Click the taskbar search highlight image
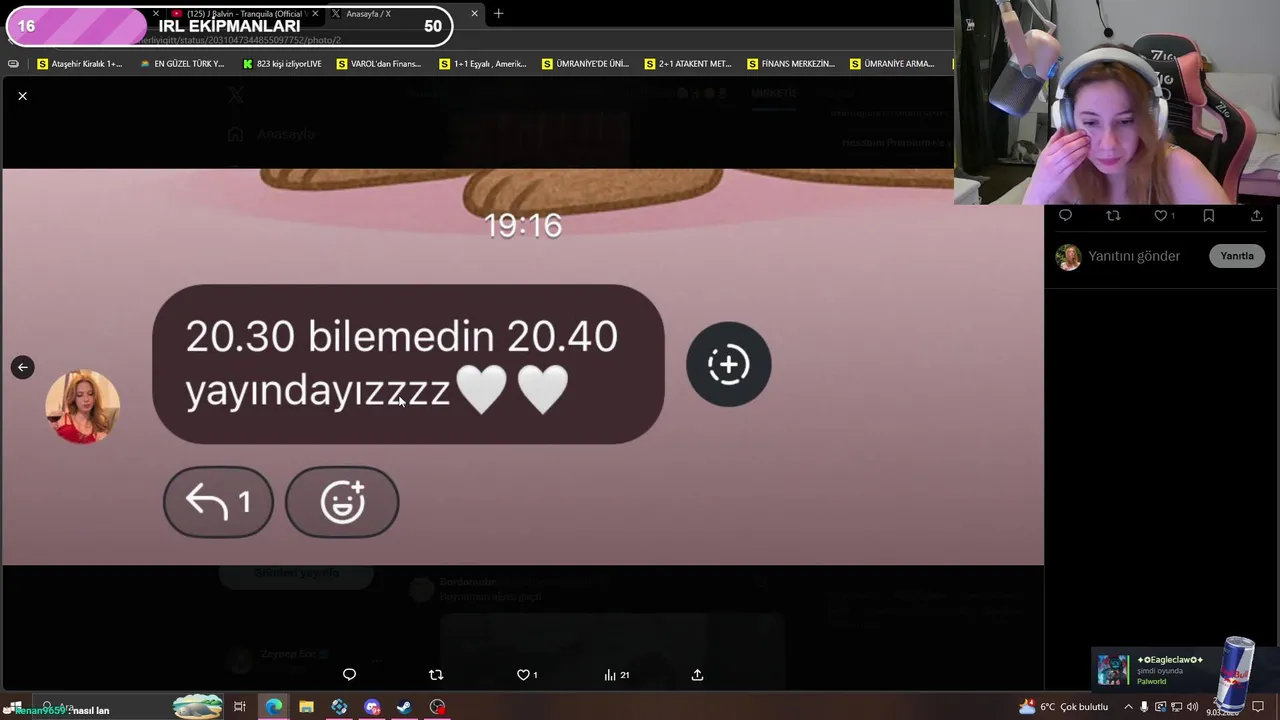The image size is (1280, 720). coord(197,706)
